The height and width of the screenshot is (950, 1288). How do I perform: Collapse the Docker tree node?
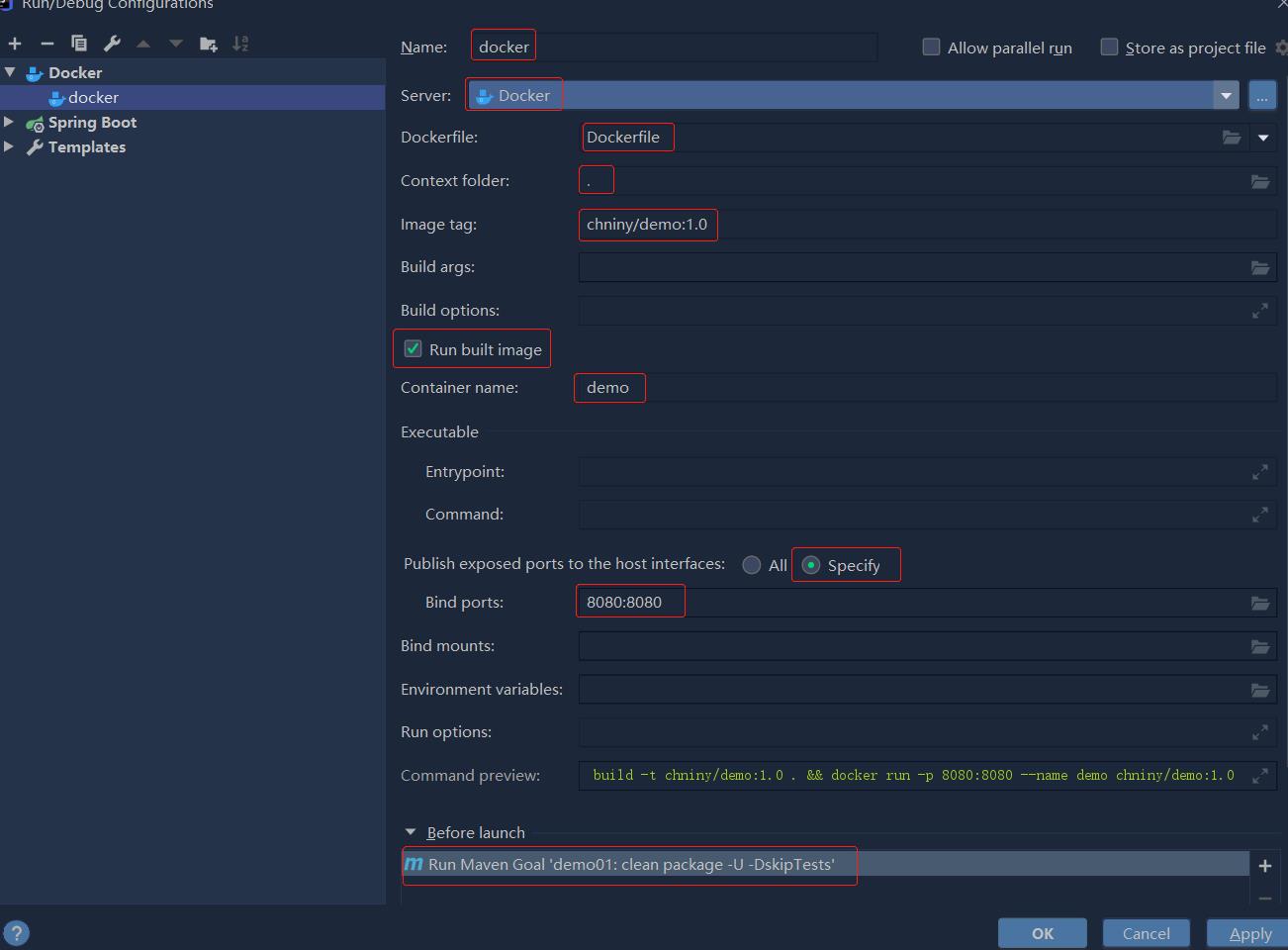[x=10, y=72]
